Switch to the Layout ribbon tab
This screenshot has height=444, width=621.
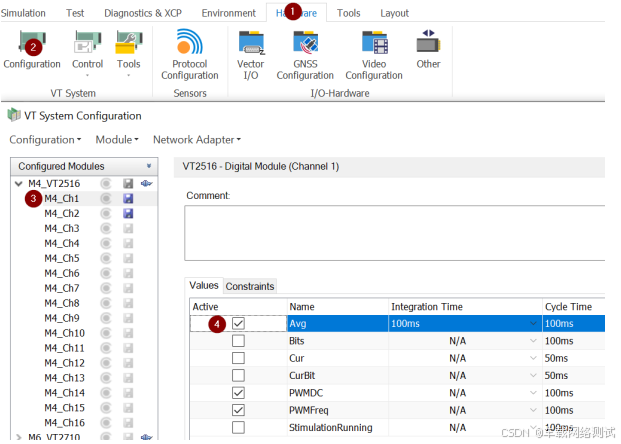[394, 13]
